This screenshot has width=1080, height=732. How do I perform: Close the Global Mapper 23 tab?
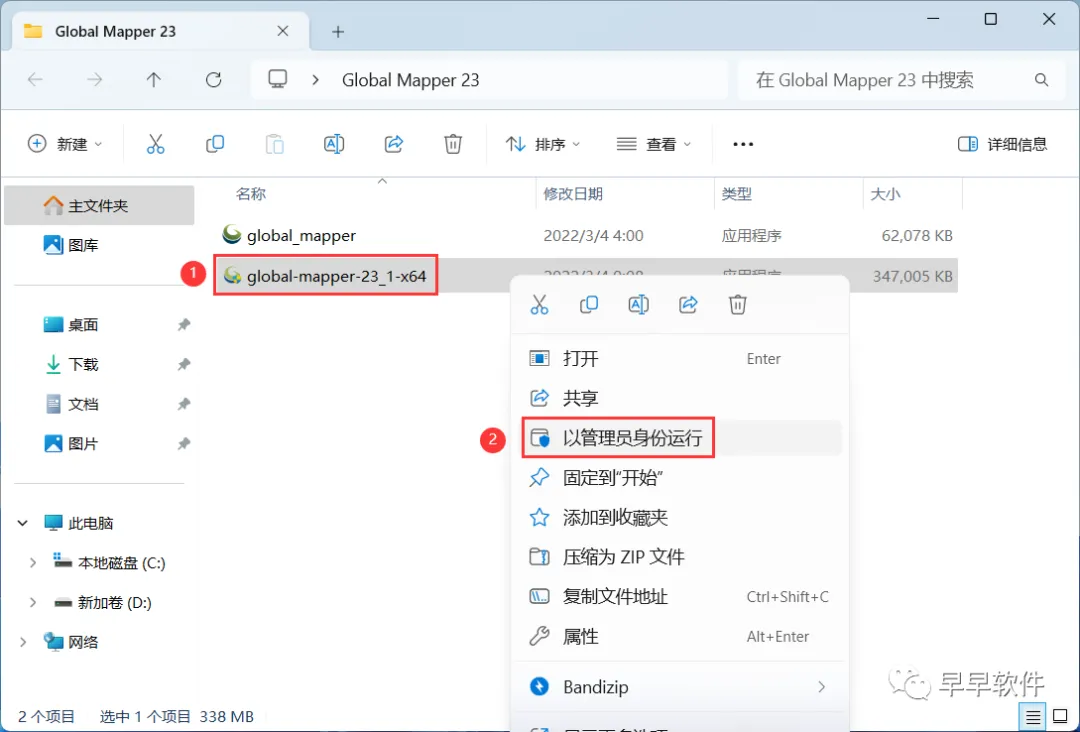point(282,31)
